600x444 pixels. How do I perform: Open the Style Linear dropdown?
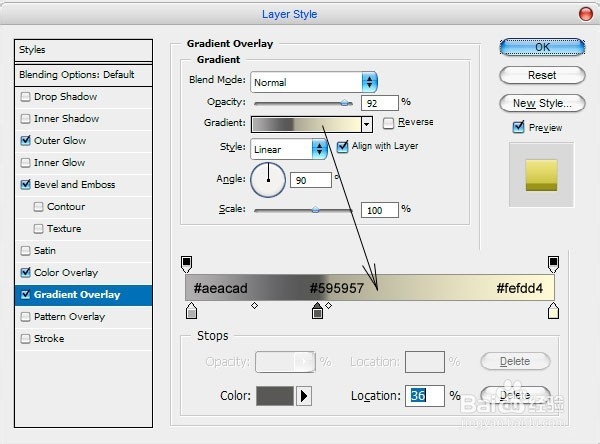point(319,149)
